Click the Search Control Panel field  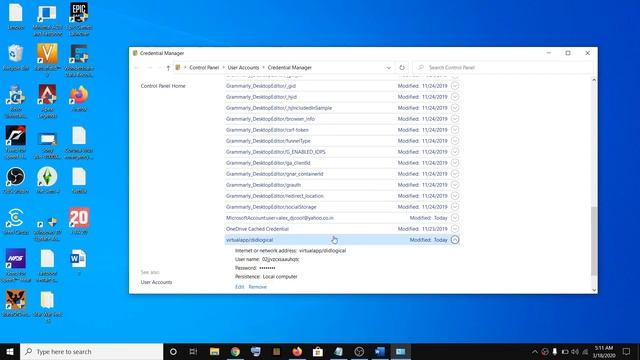(x=502, y=68)
